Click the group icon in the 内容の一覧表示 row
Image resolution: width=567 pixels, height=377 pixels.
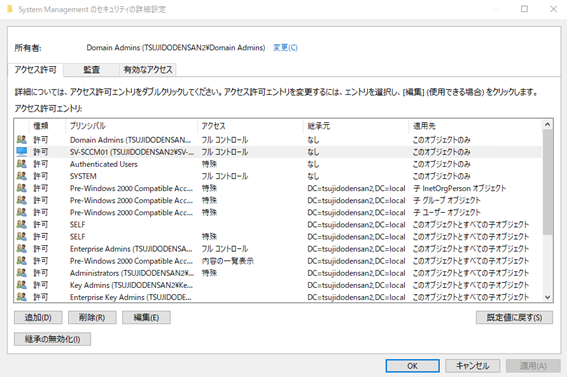coord(22,261)
